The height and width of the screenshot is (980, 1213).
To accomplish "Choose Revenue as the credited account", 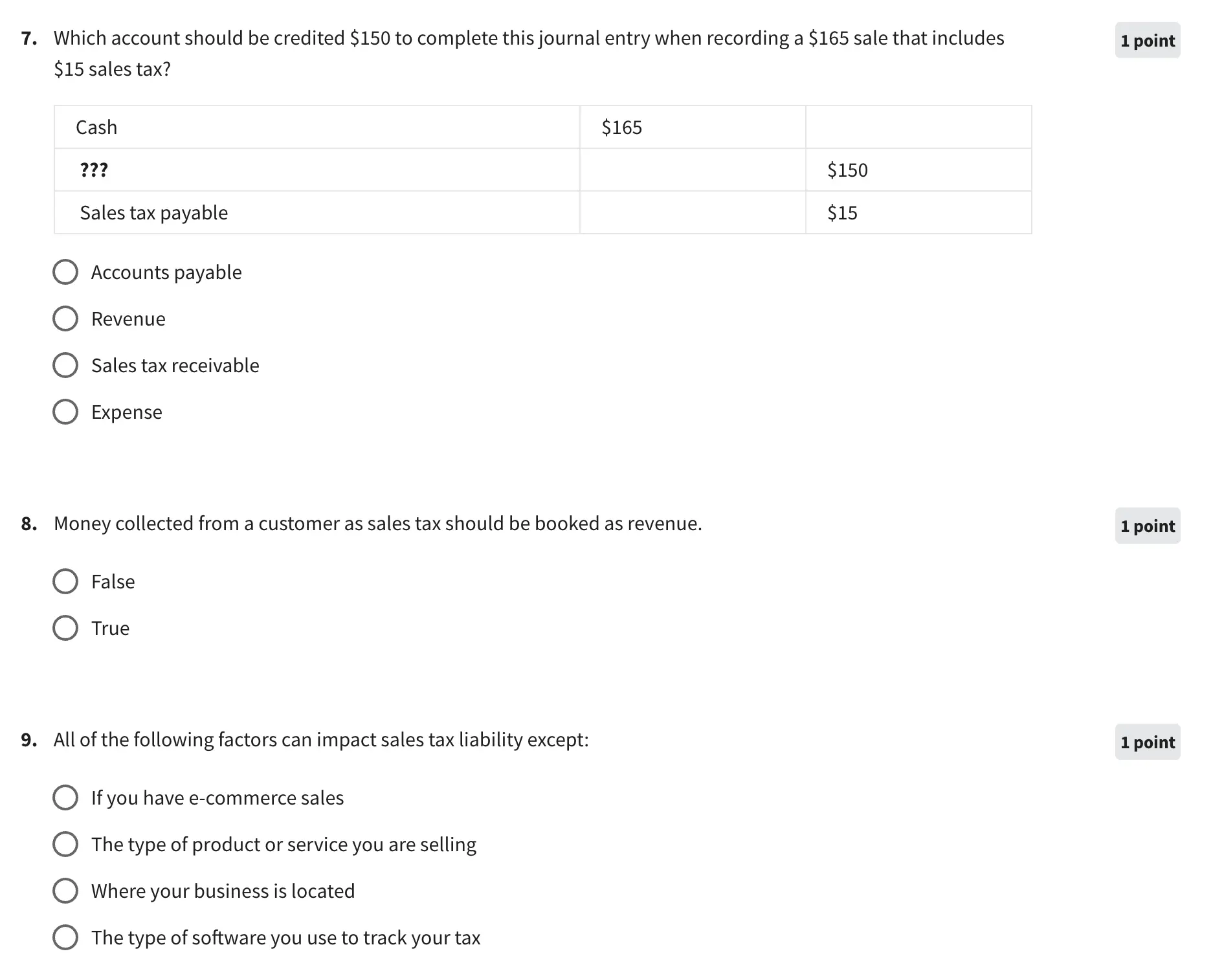I will click(x=65, y=319).
